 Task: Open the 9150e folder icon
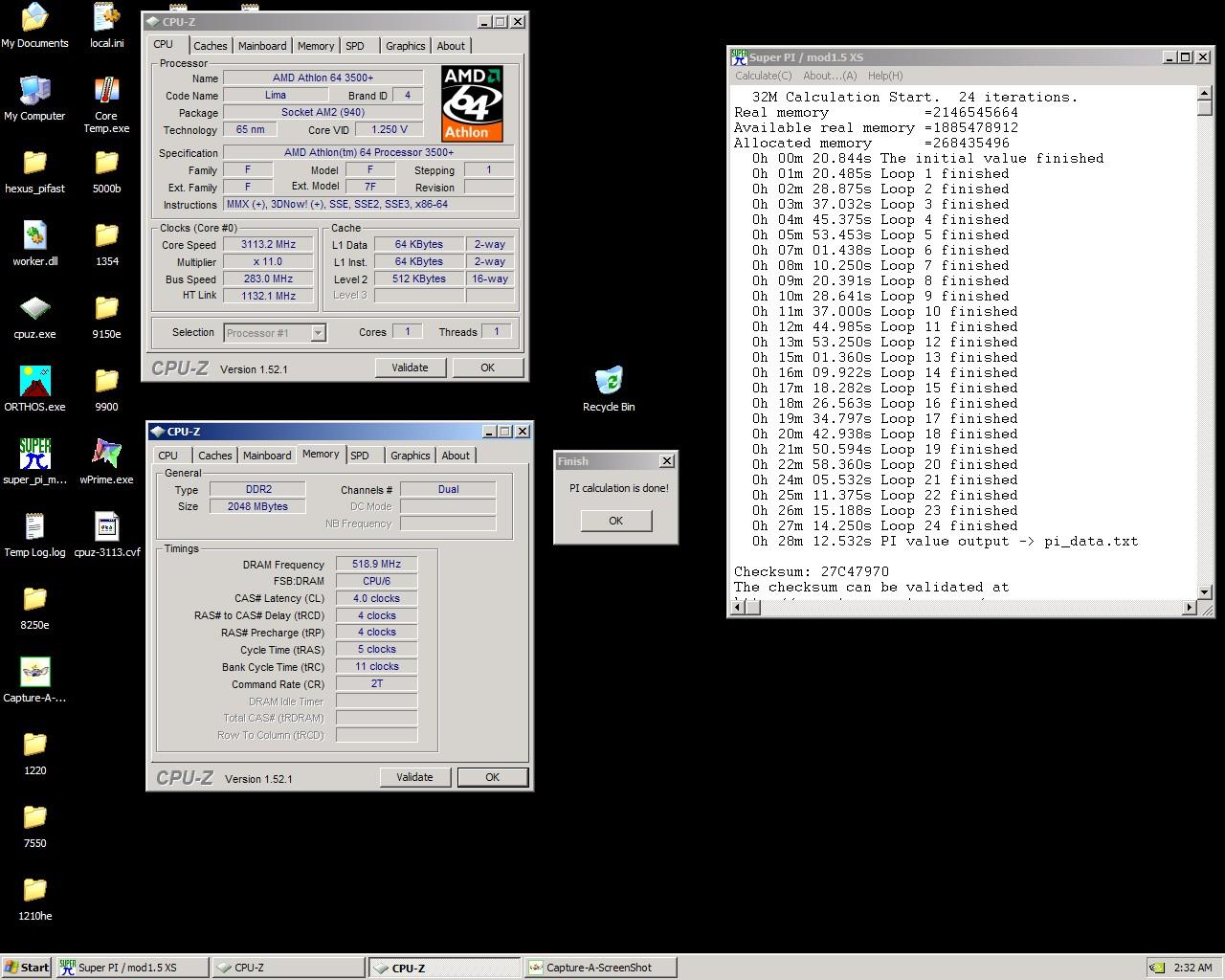106,317
